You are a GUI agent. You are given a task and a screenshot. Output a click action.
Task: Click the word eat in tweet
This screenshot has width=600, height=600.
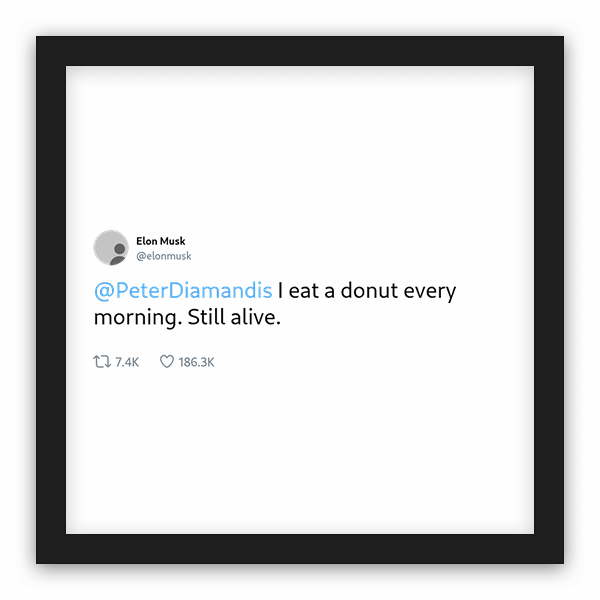coord(304,291)
